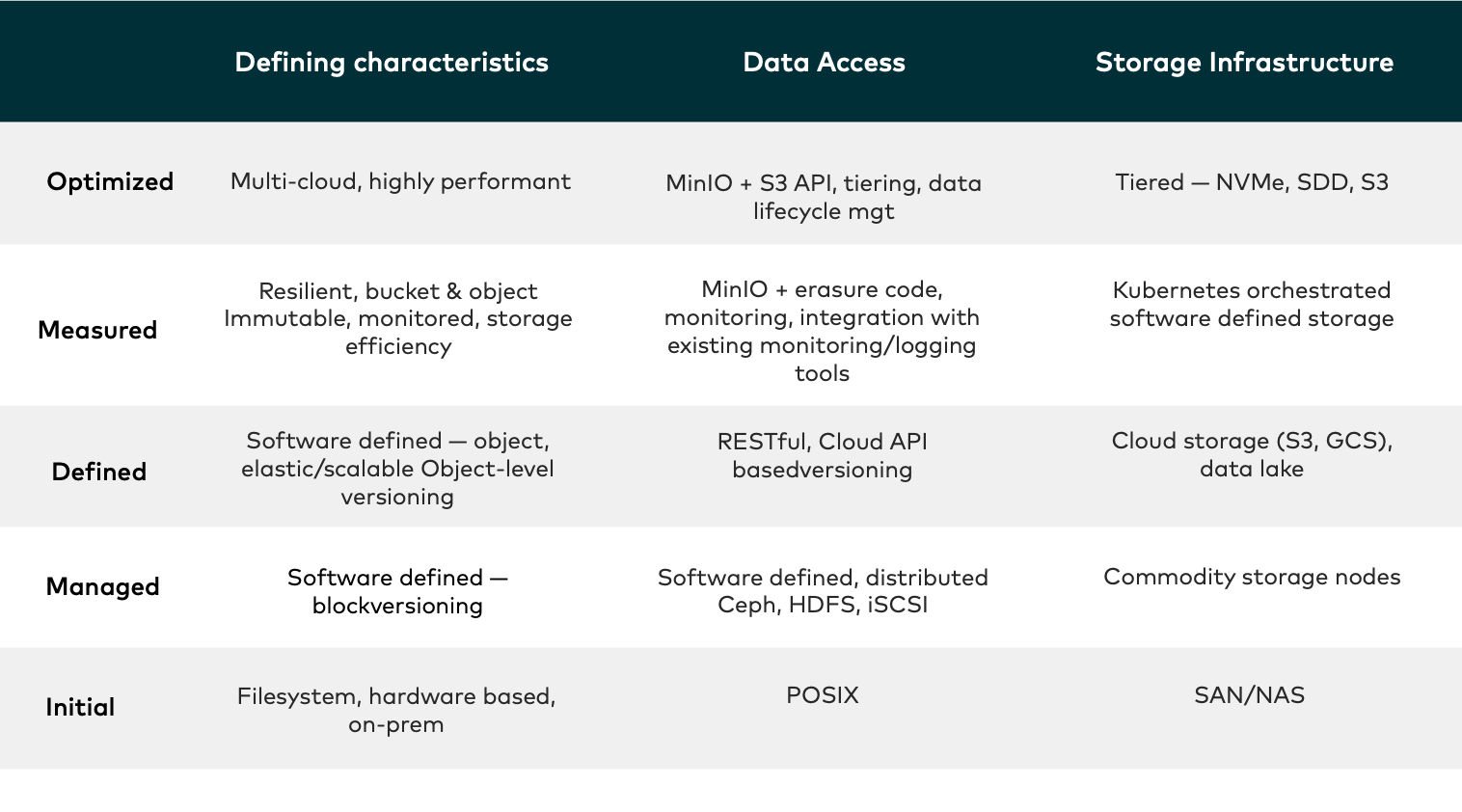This screenshot has width=1462, height=812.
Task: Select the "Initial" row label
Action: pyautogui.click(x=80, y=707)
